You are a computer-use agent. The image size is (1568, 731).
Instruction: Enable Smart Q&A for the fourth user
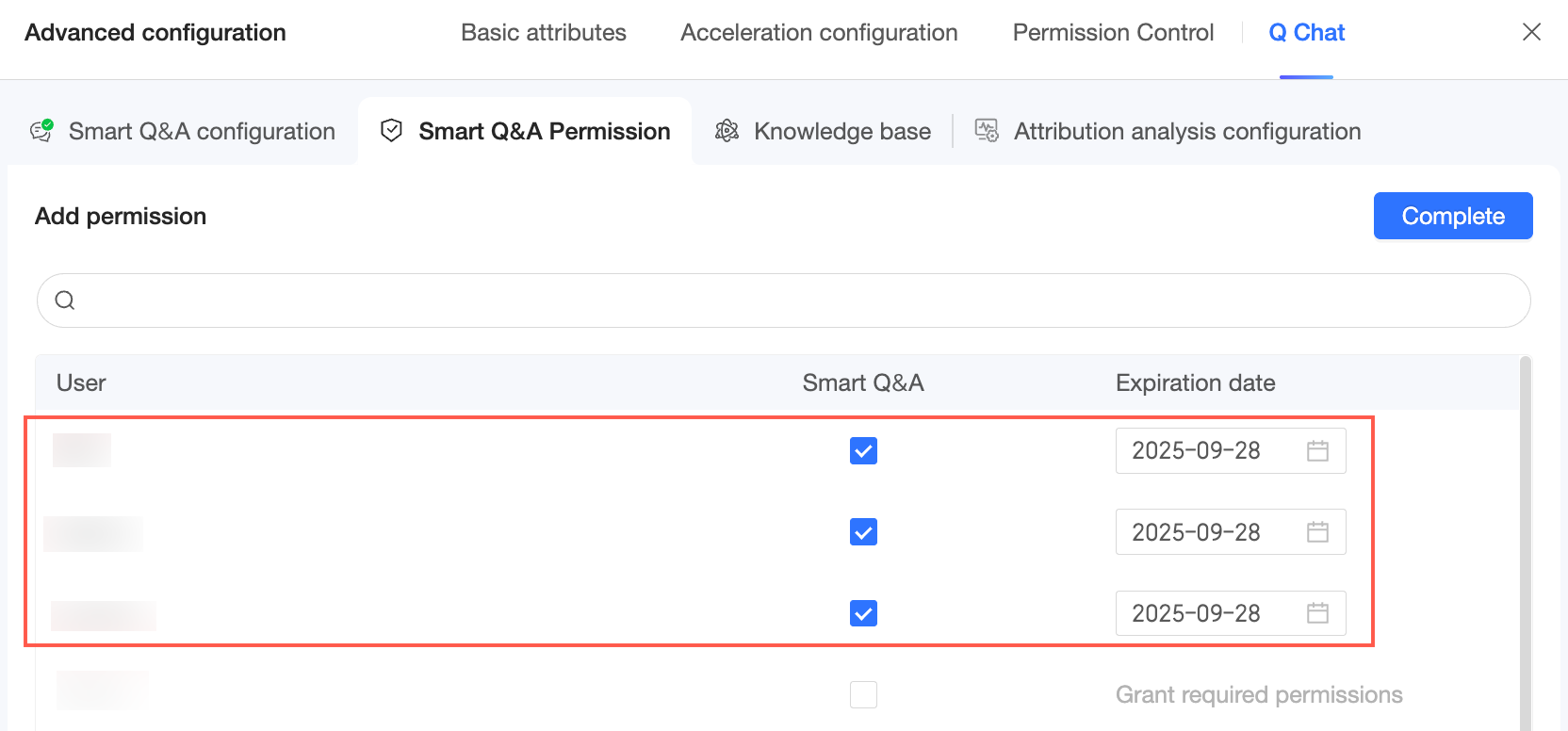click(863, 694)
